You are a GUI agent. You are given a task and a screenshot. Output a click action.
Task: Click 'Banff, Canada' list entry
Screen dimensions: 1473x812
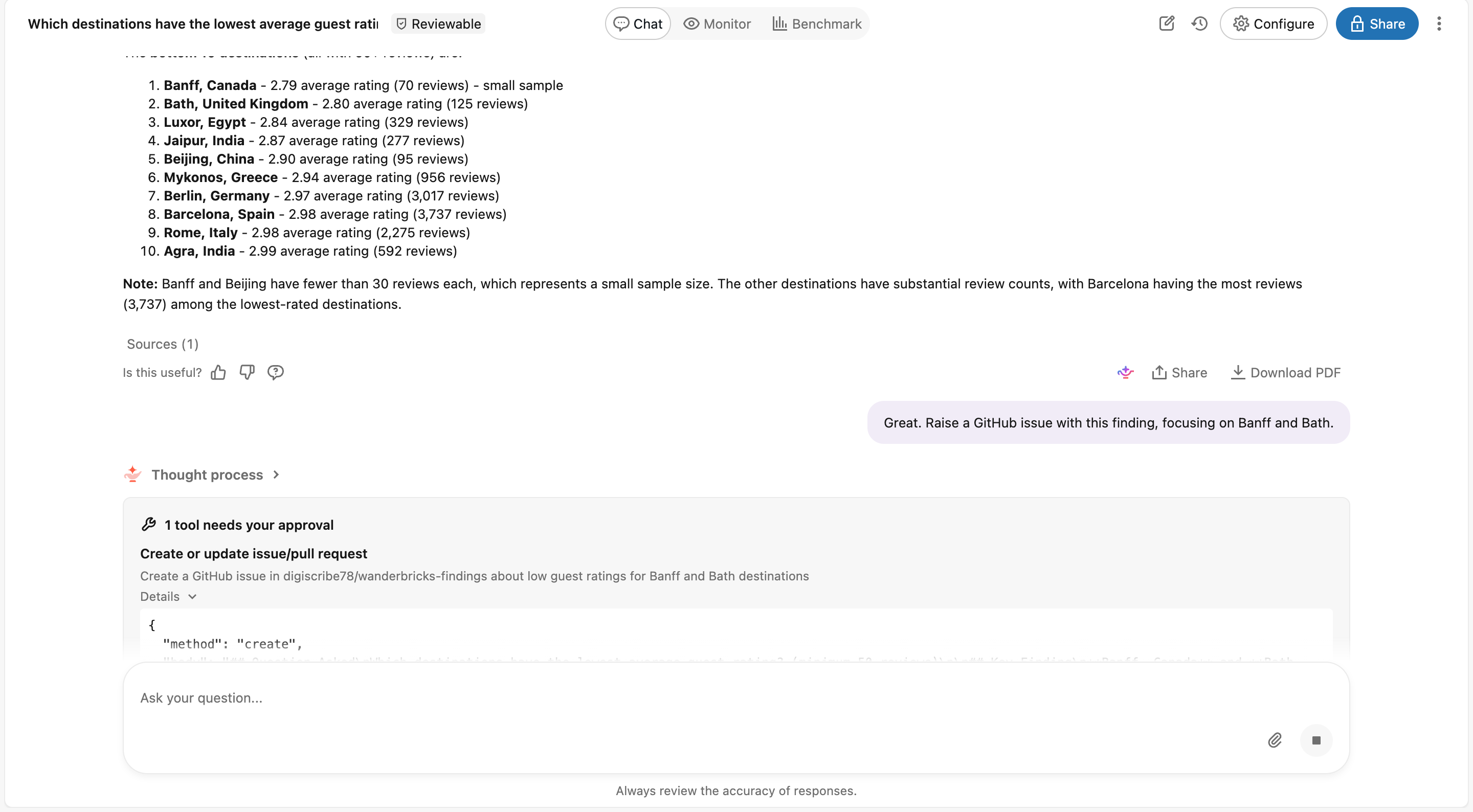(x=363, y=85)
